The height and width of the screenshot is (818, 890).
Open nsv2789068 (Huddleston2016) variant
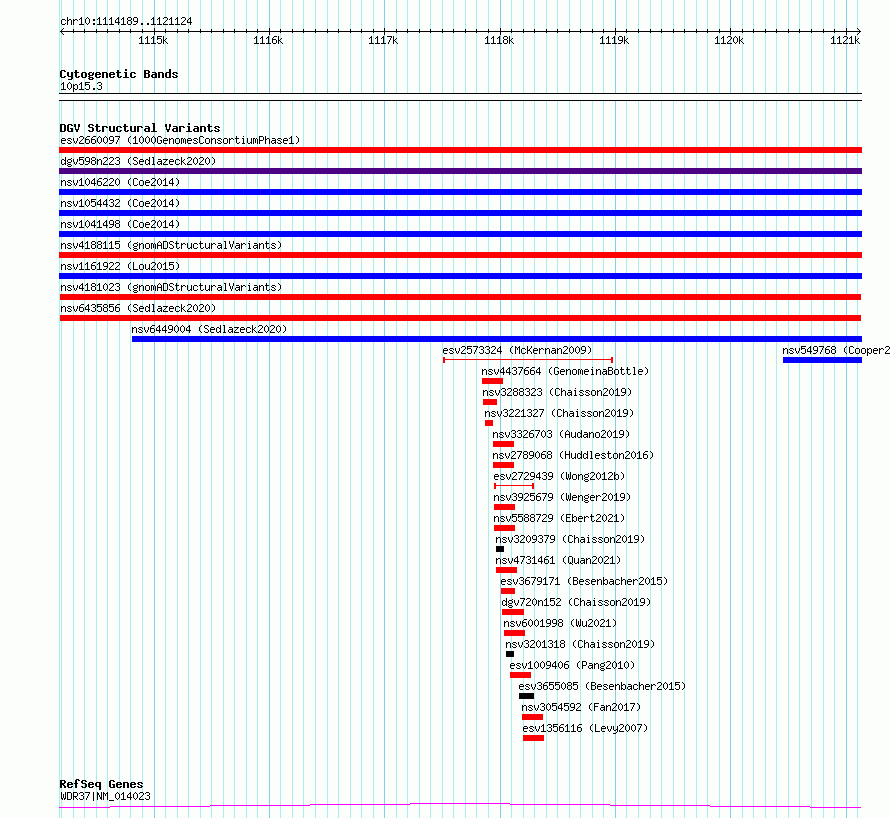573,455
